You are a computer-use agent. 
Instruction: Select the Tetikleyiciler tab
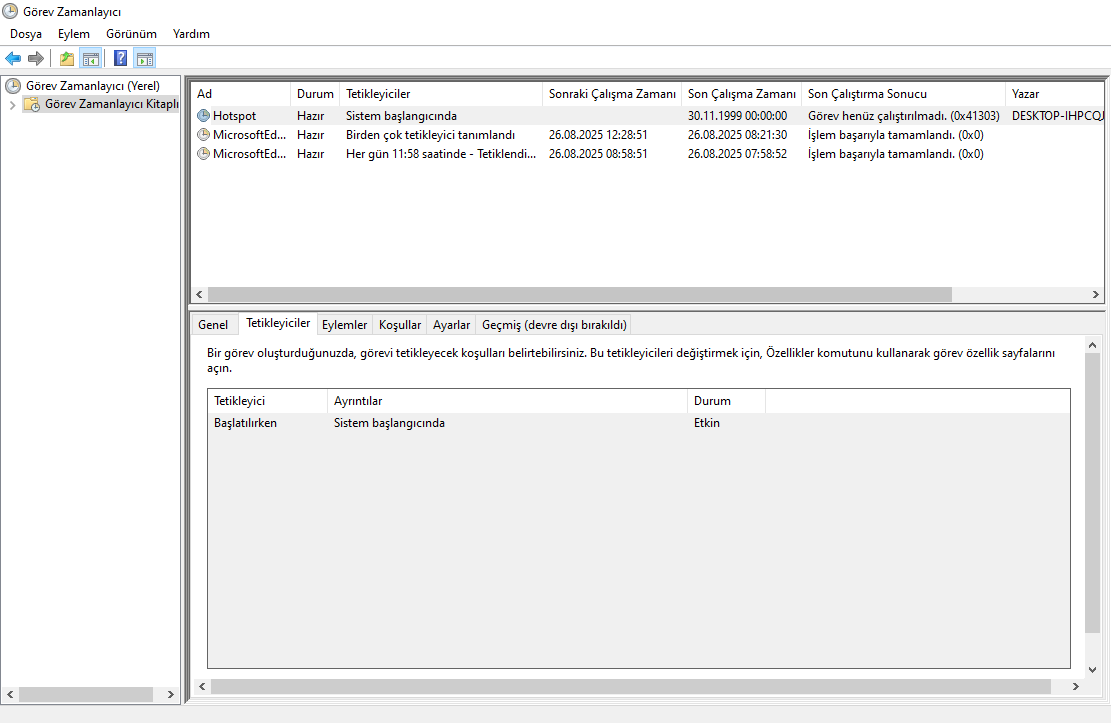pos(278,323)
